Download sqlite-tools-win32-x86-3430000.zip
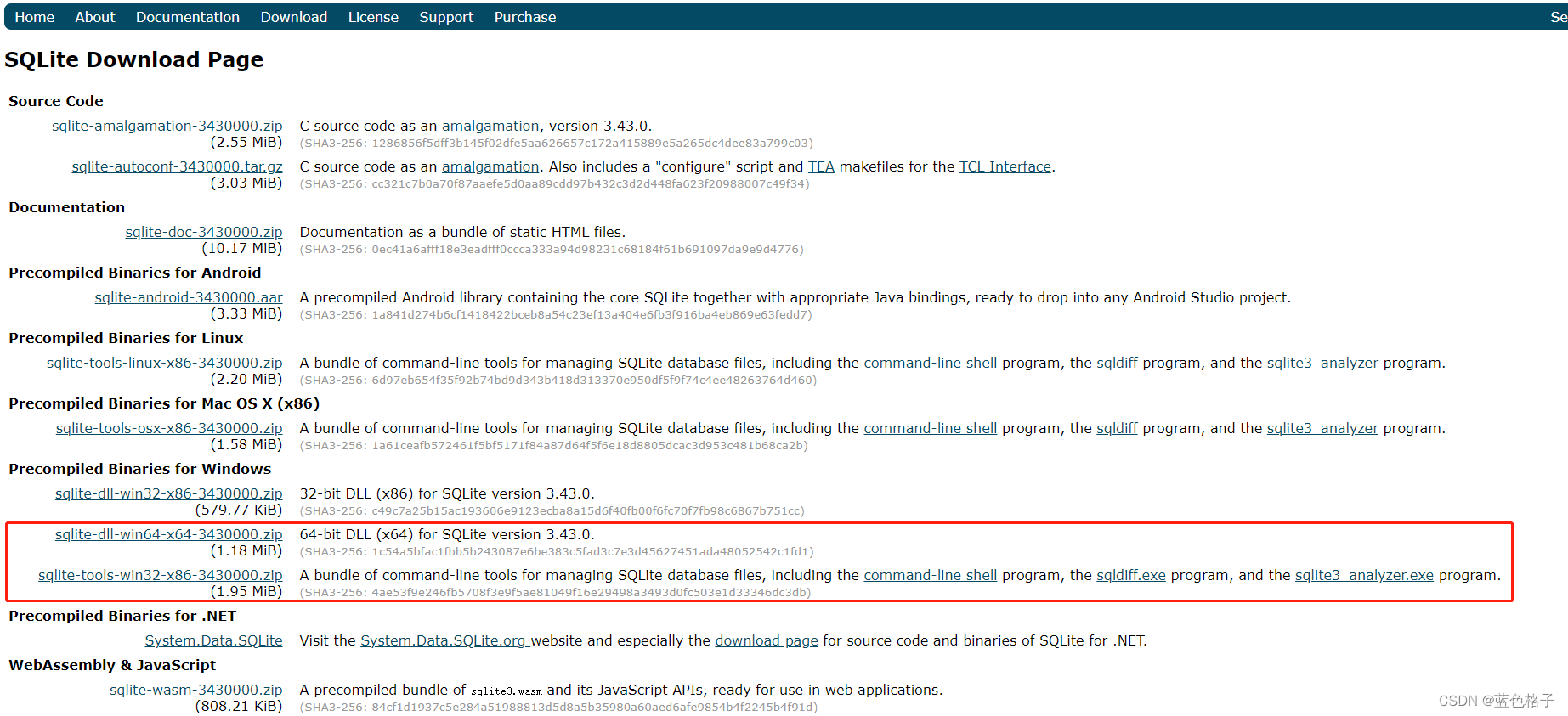The width and height of the screenshot is (1568, 716). pos(160,575)
